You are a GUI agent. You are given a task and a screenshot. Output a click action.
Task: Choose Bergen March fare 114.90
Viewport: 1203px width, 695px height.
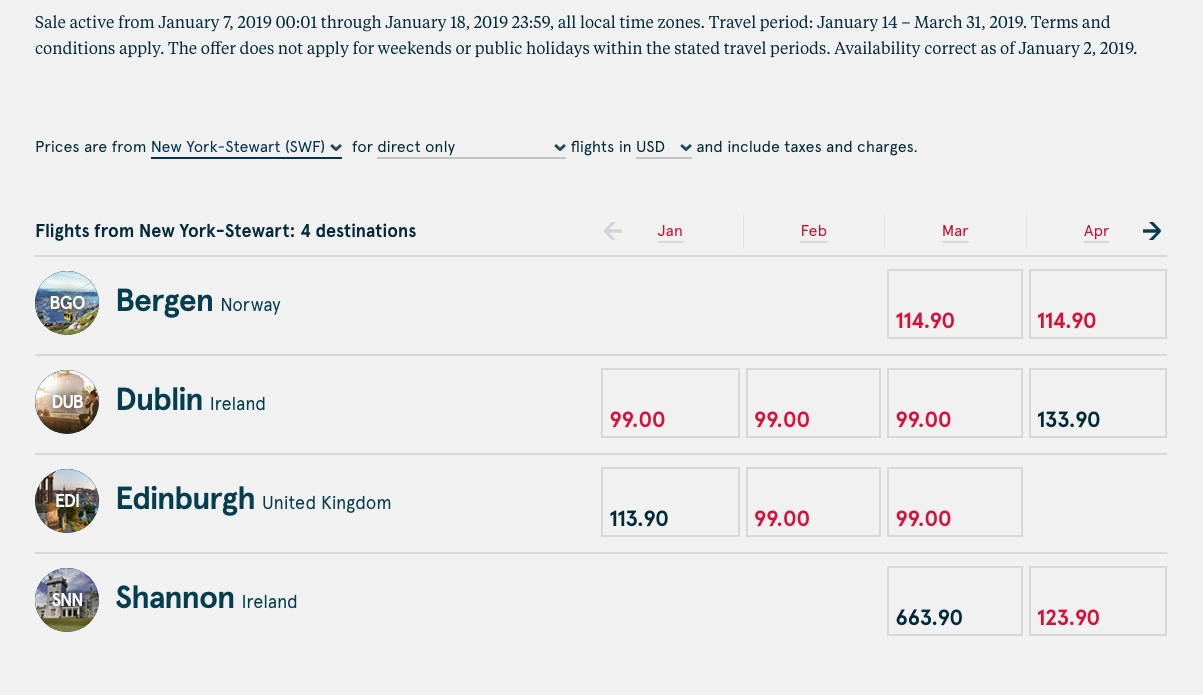coord(955,304)
